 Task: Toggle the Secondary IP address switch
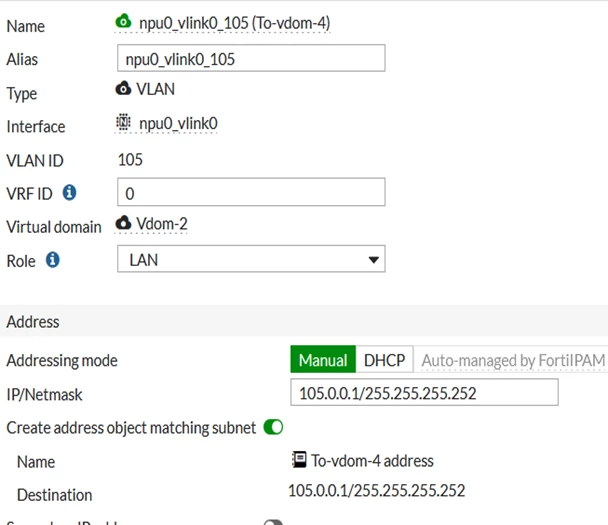coord(273,522)
